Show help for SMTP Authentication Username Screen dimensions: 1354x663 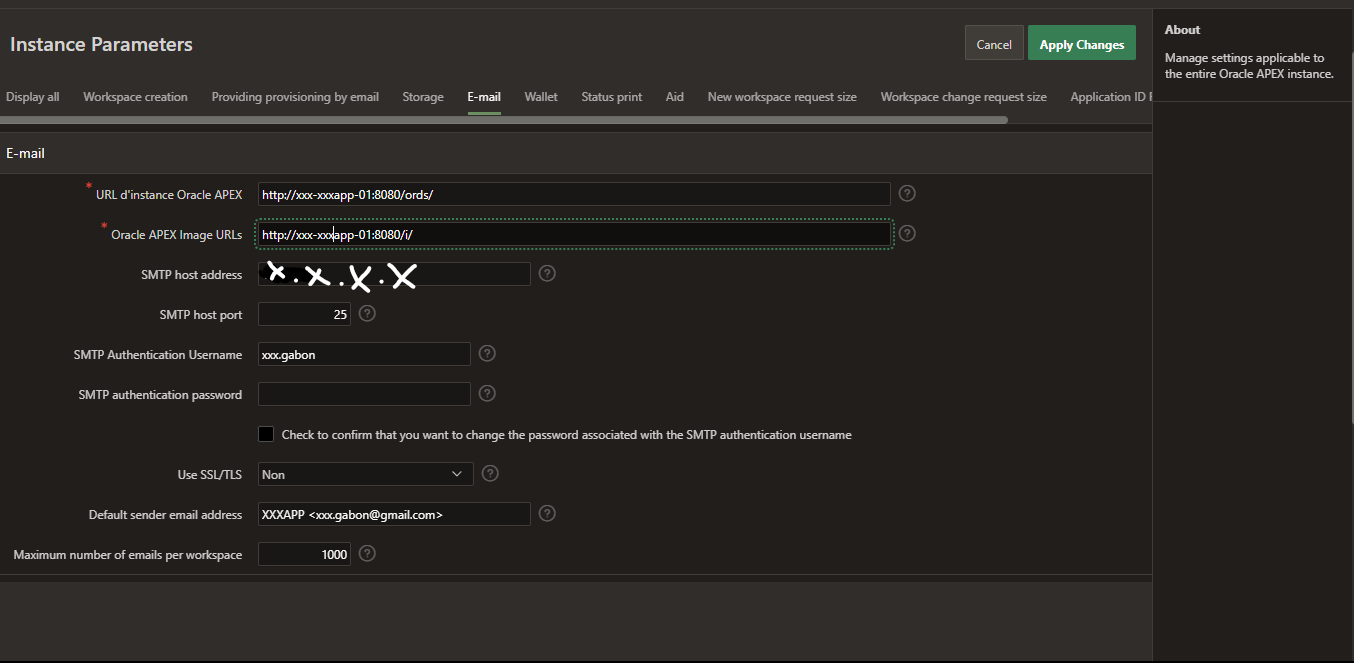coord(487,353)
